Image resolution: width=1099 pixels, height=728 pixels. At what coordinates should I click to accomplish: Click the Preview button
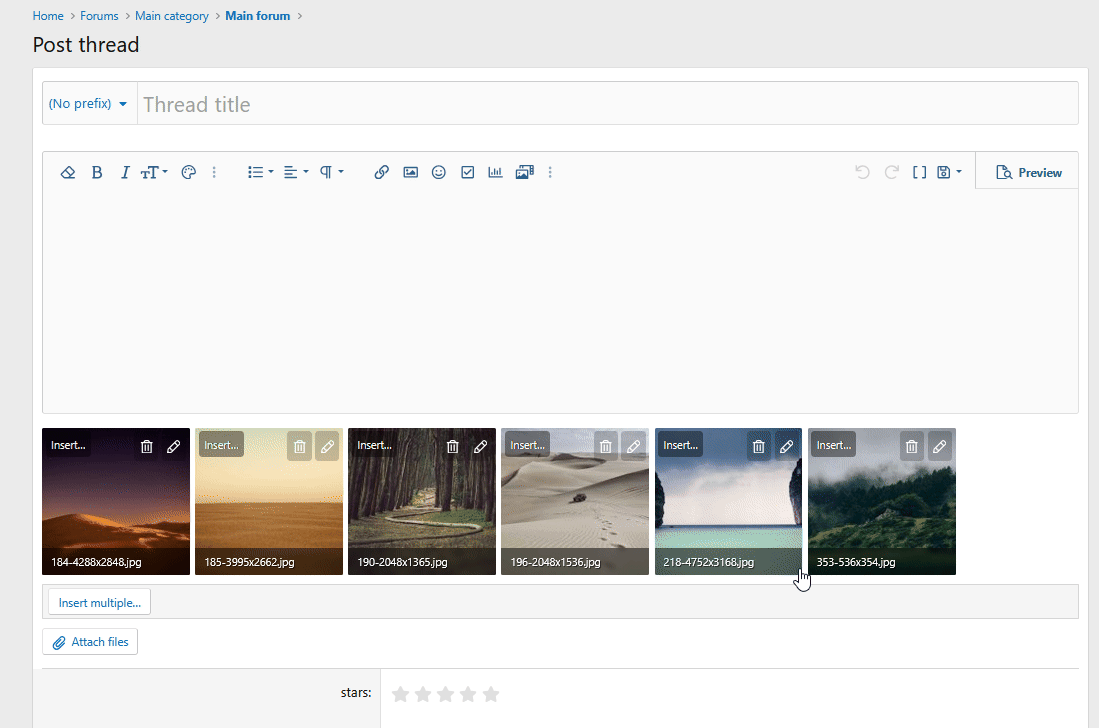click(x=1028, y=172)
